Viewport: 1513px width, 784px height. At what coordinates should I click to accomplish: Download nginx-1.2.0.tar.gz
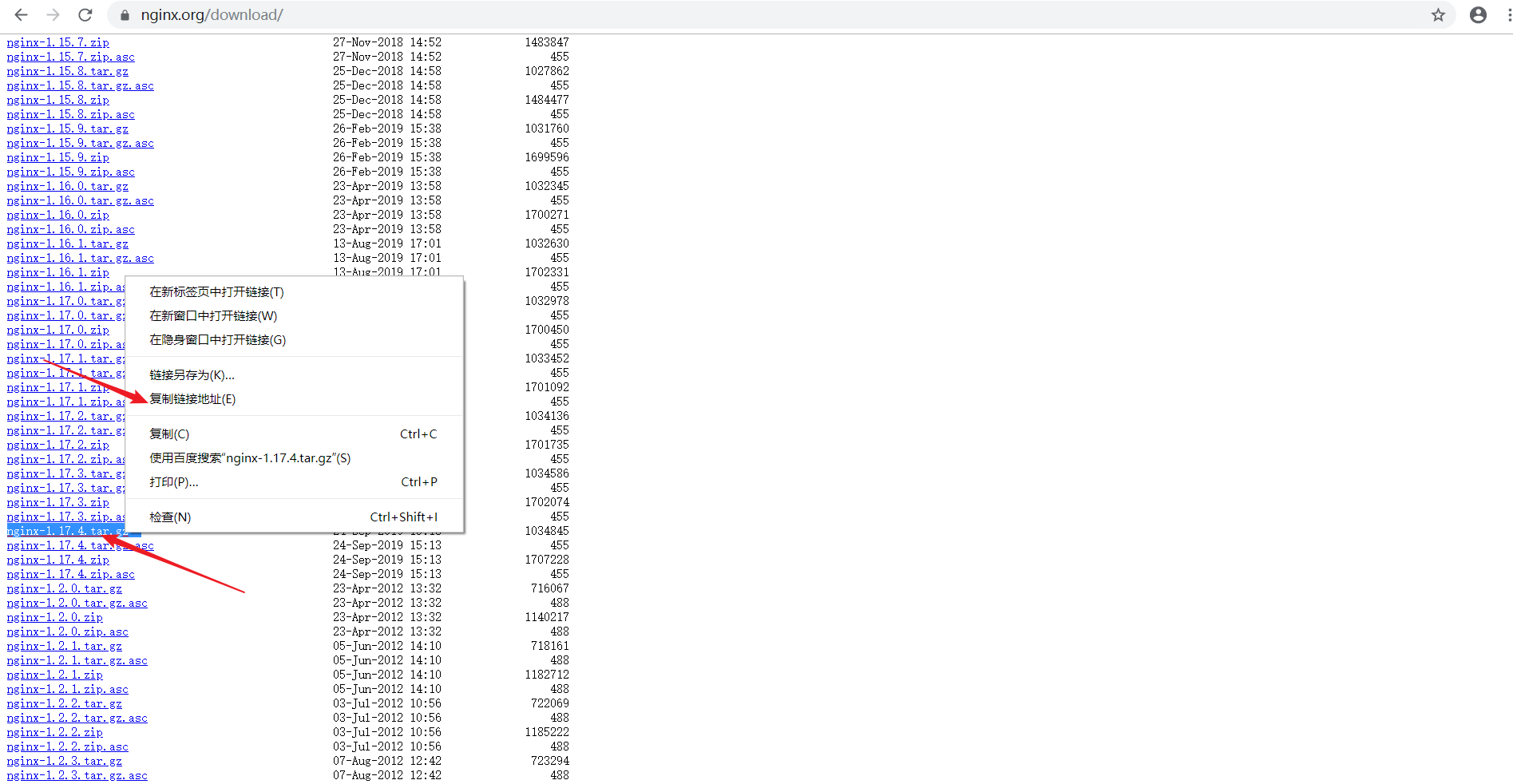click(65, 588)
